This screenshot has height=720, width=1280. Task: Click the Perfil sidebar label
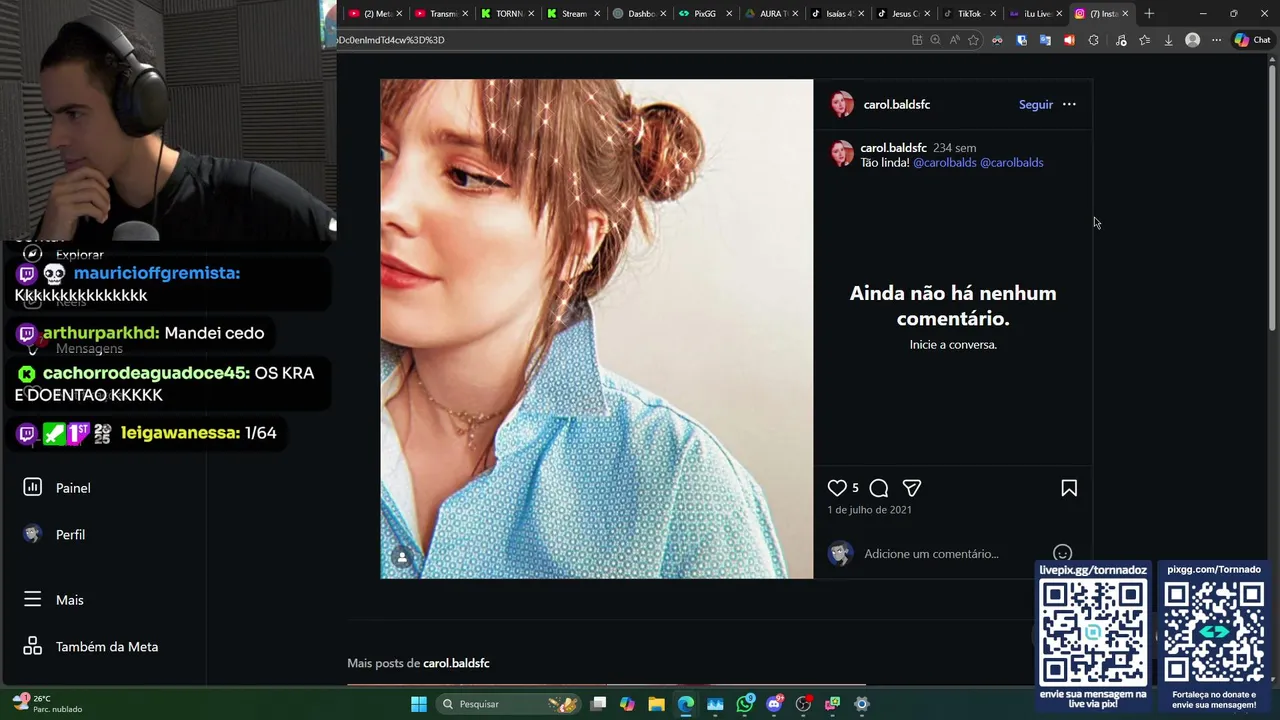click(70, 535)
